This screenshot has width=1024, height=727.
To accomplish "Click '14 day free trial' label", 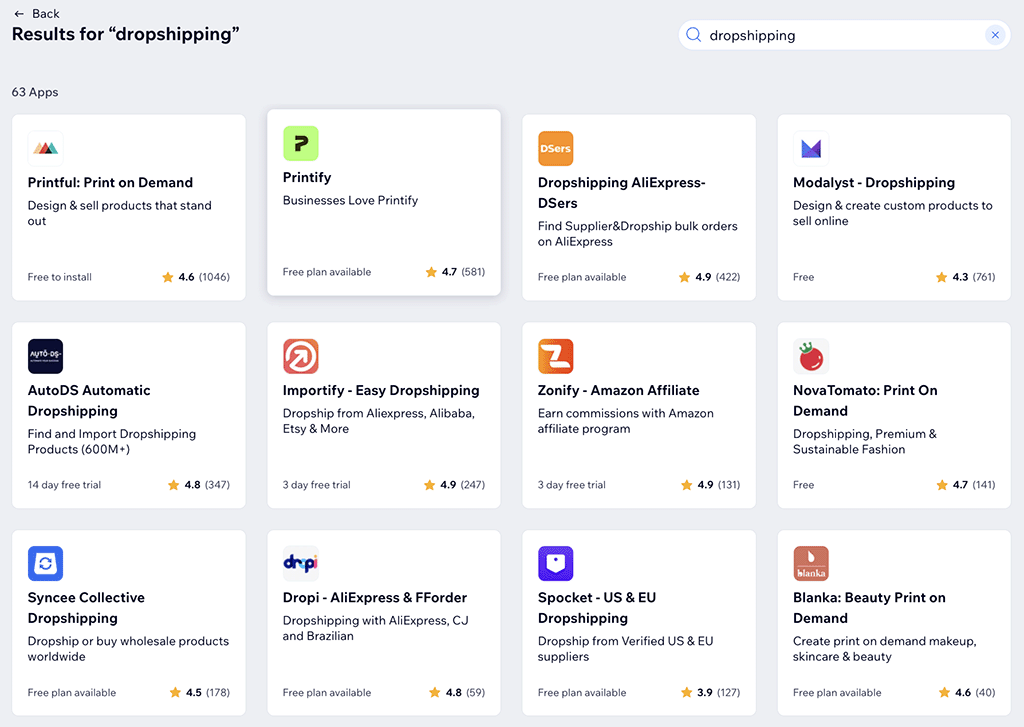I will 64,485.
